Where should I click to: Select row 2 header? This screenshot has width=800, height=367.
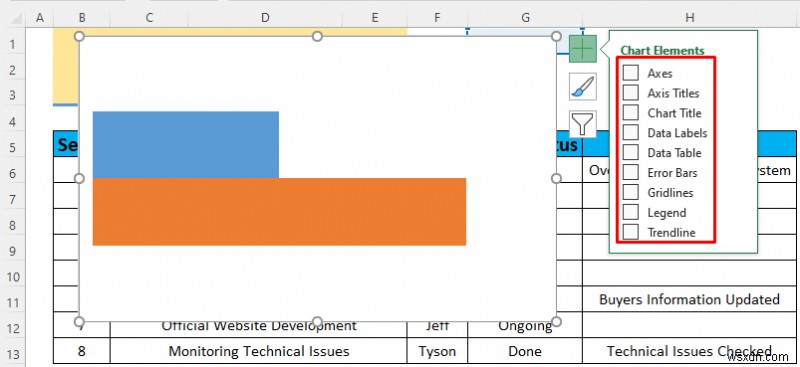point(13,70)
